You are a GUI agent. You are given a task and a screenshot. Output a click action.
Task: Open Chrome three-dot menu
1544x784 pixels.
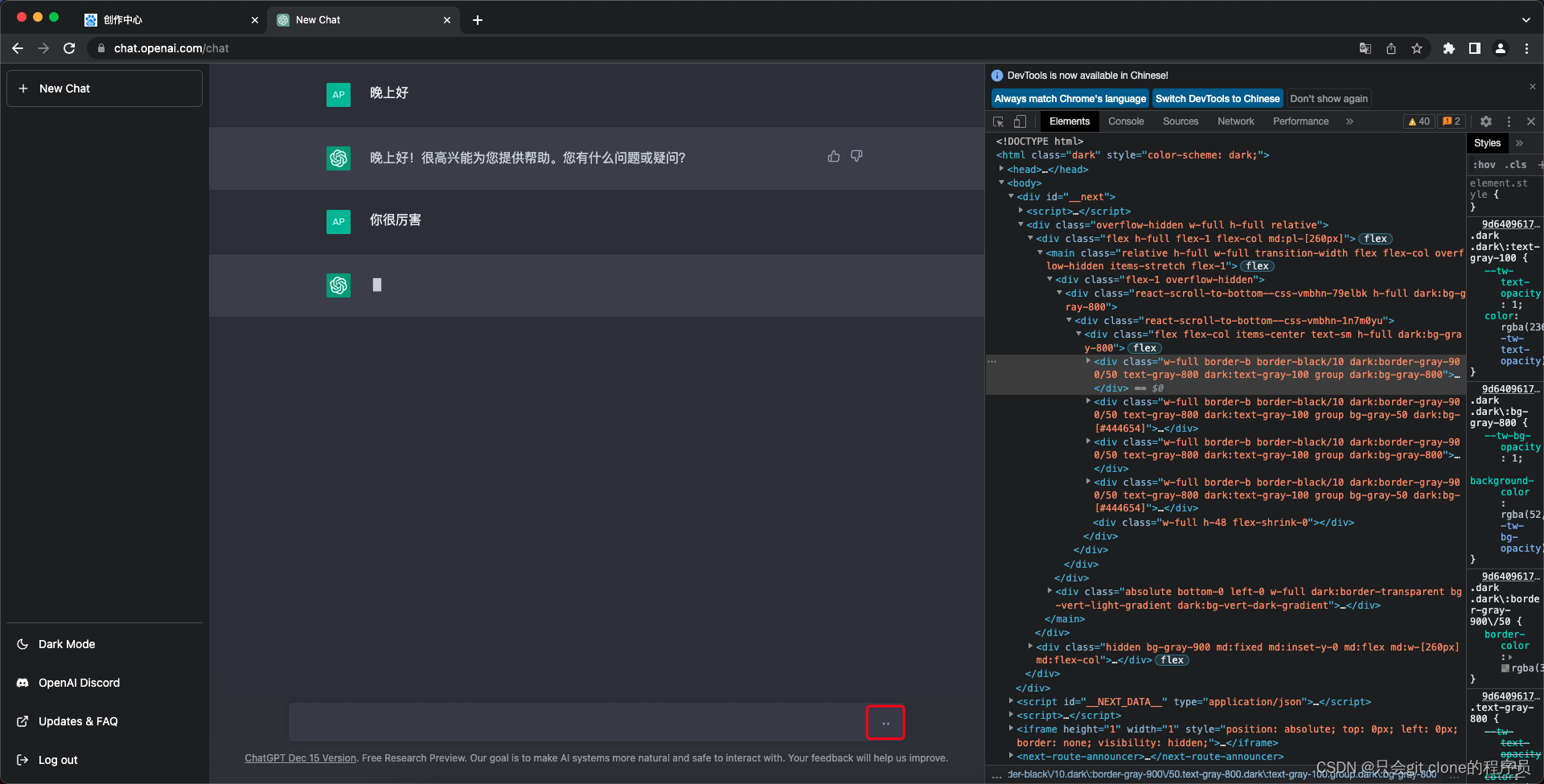[1526, 48]
